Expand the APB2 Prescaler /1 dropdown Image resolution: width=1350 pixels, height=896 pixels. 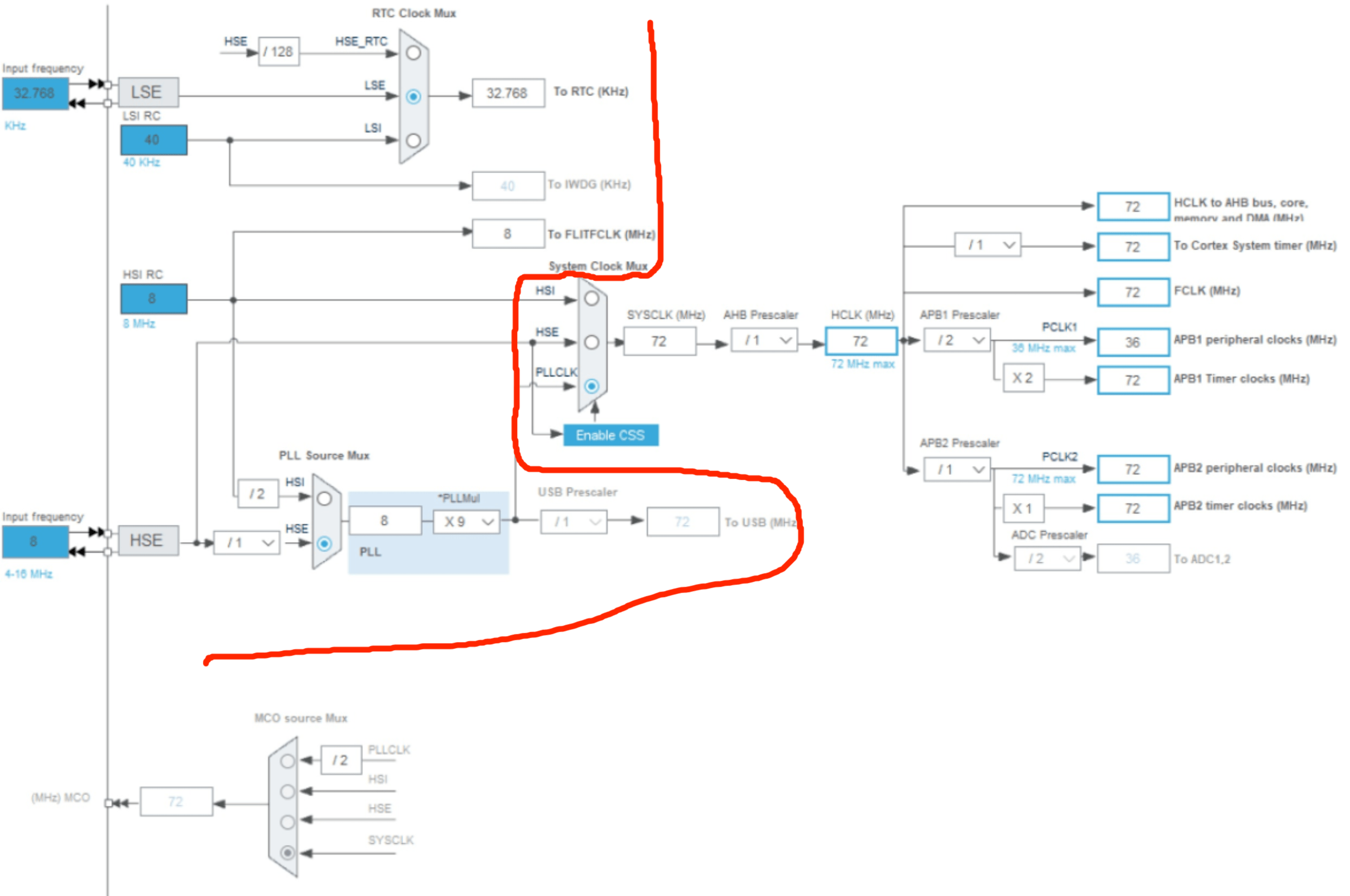(x=957, y=470)
